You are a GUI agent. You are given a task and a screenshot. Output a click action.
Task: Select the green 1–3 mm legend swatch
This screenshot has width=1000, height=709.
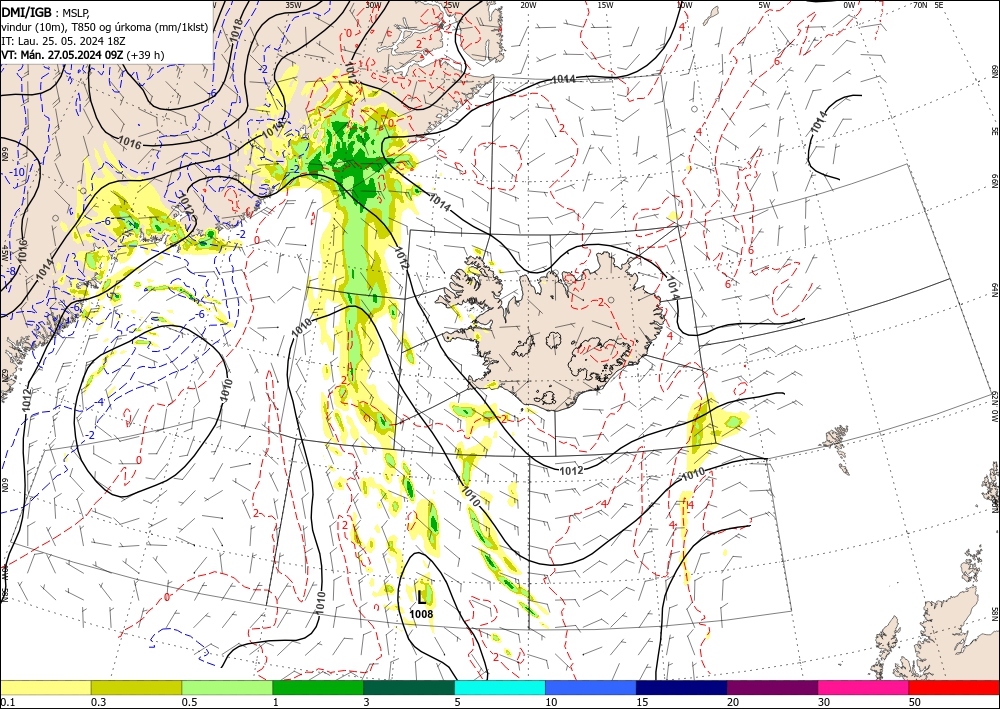coord(318,687)
